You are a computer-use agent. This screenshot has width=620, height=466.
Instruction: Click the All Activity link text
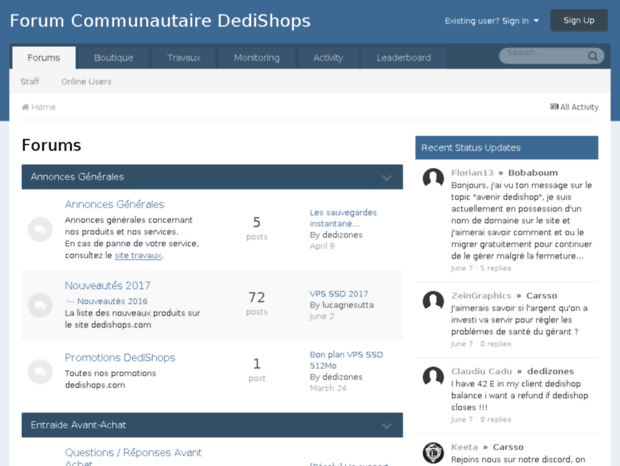pos(579,107)
